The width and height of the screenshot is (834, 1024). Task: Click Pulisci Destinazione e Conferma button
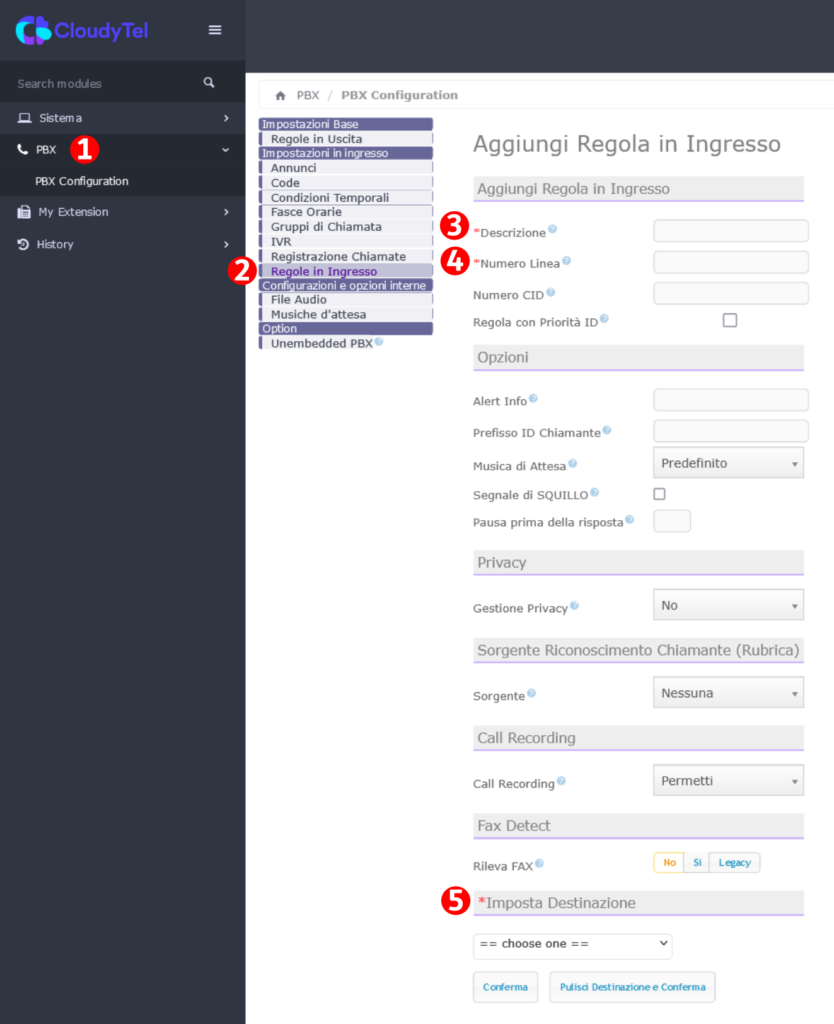(632, 987)
